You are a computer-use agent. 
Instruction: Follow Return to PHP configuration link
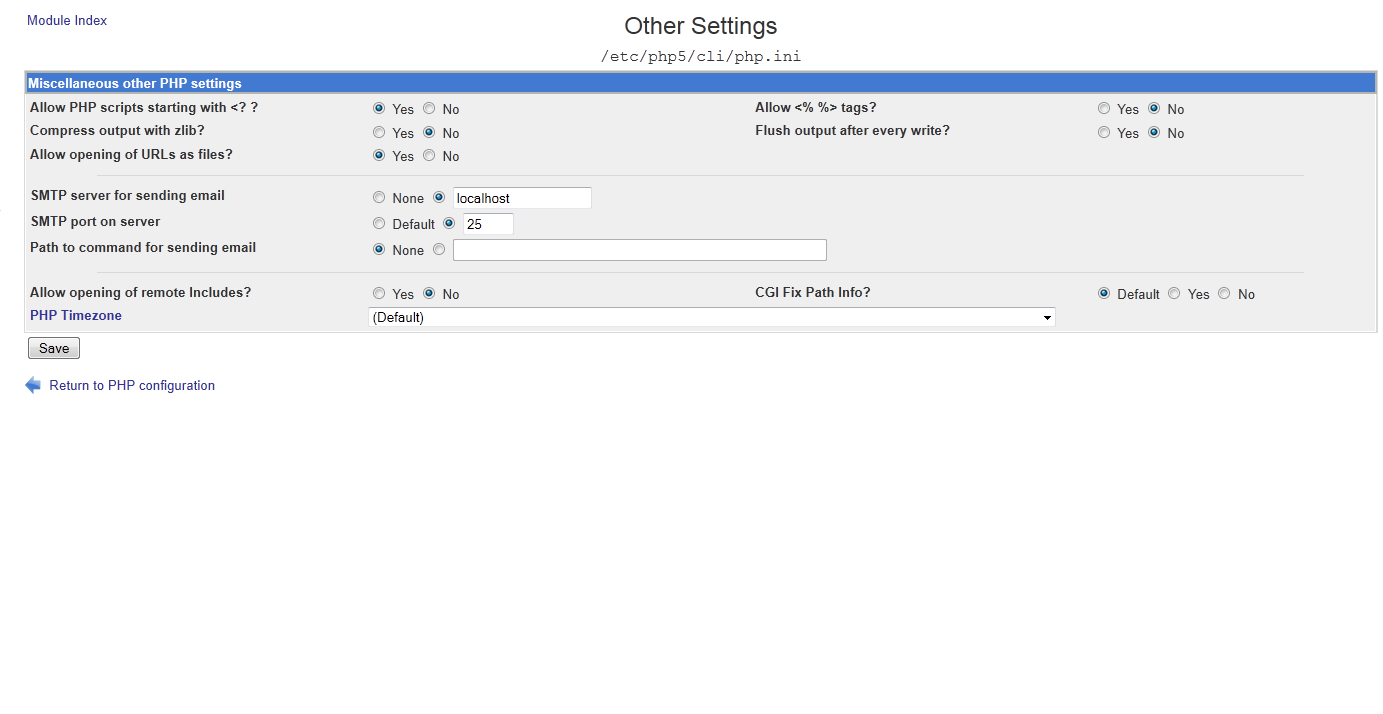coord(132,385)
